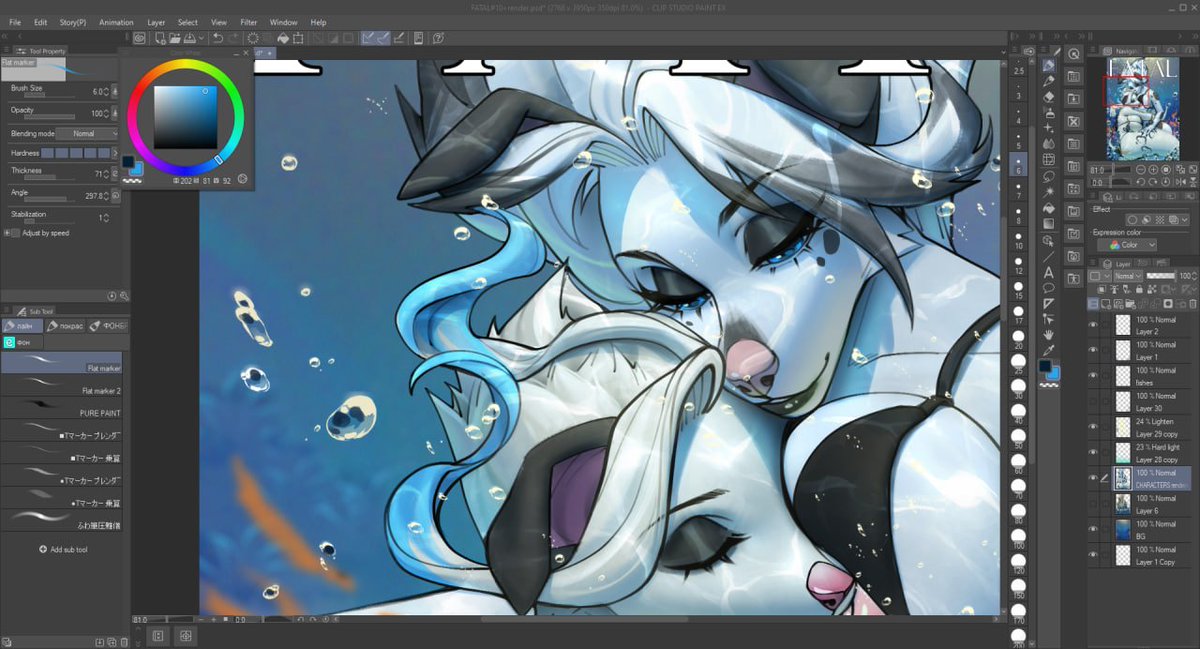The height and width of the screenshot is (649, 1200).
Task: Open the Expression color Color dropdown
Action: point(1126,245)
